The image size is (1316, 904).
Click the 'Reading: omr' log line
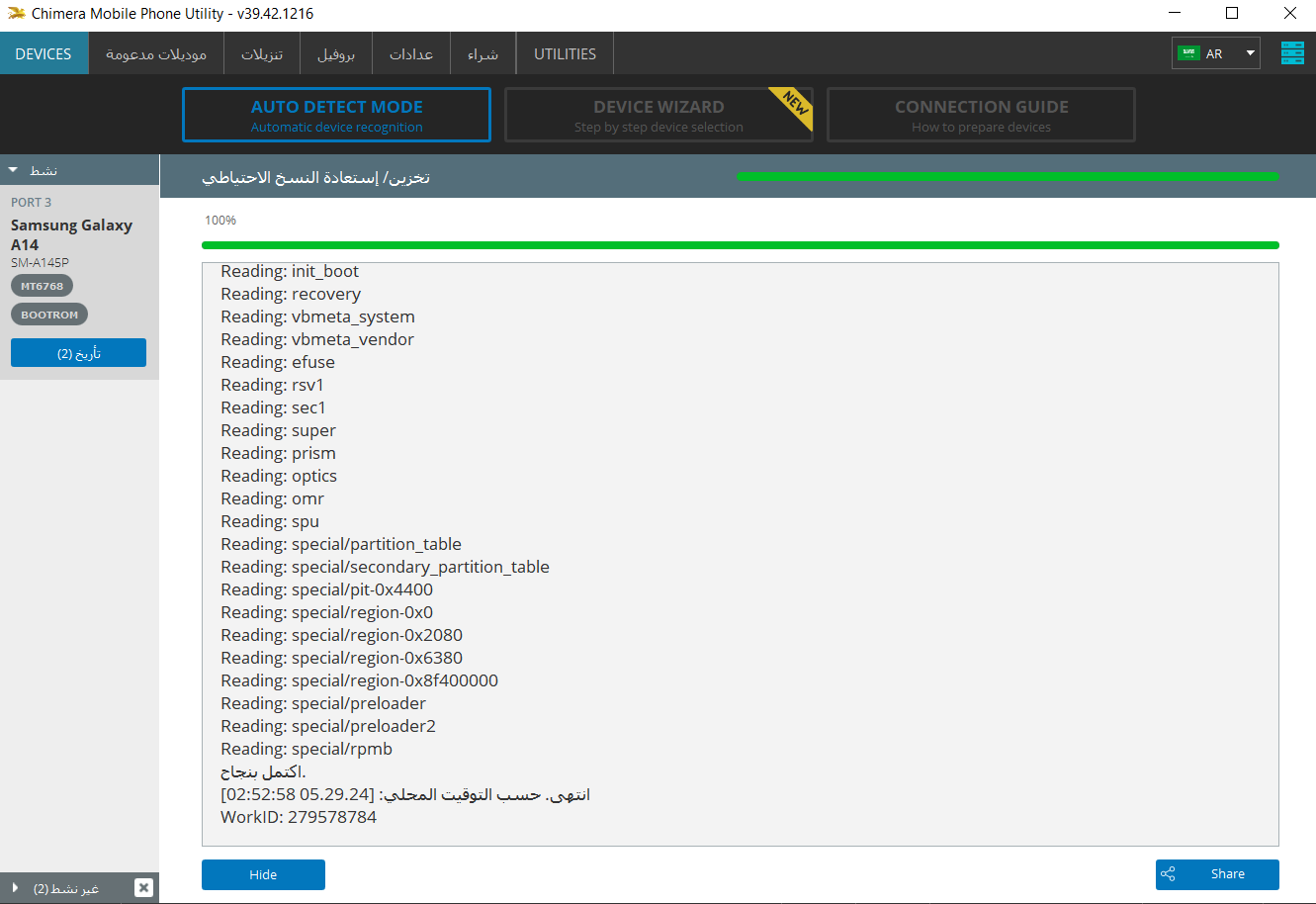coord(272,498)
